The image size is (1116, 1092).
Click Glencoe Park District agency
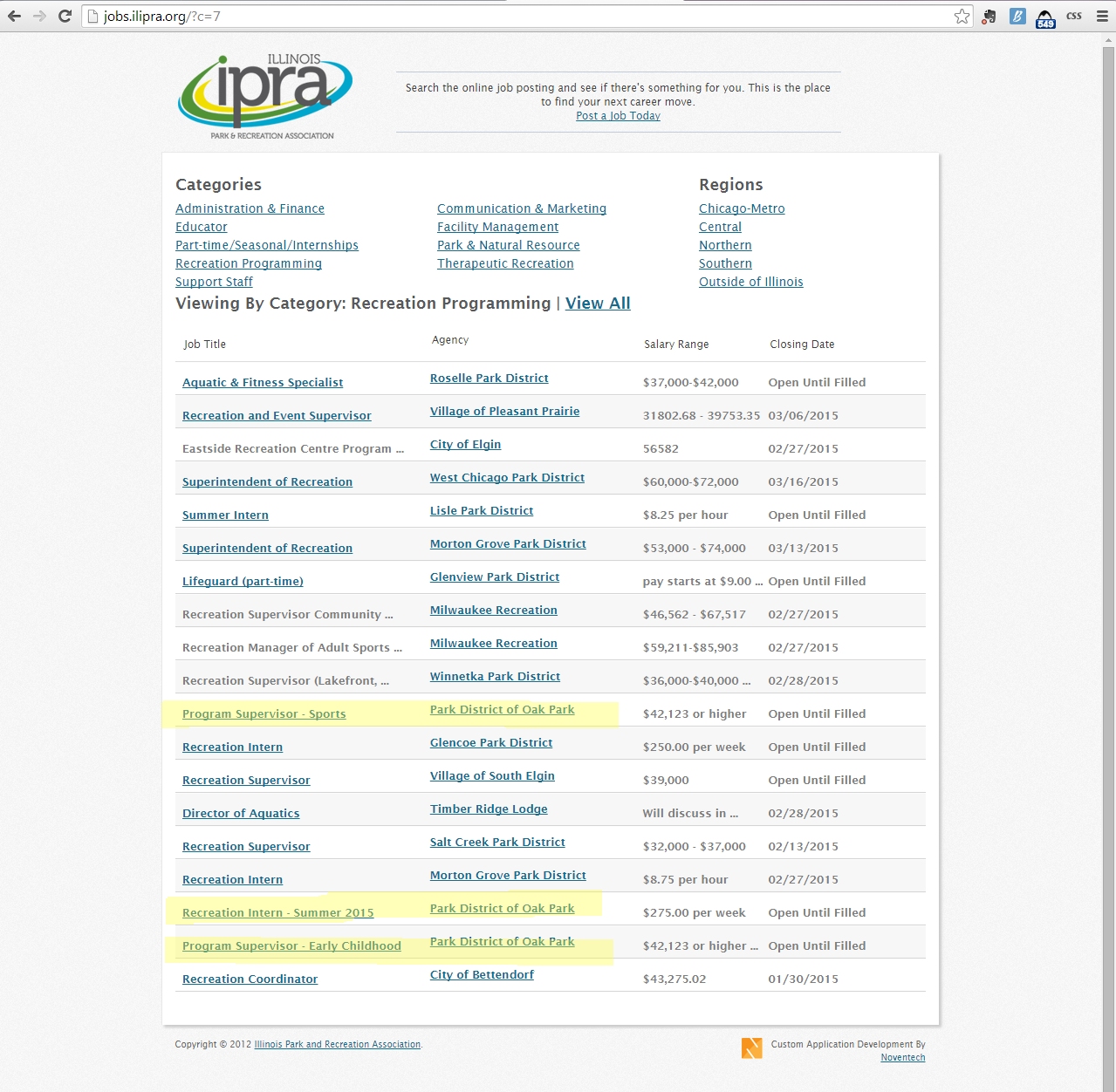pyautogui.click(x=491, y=742)
